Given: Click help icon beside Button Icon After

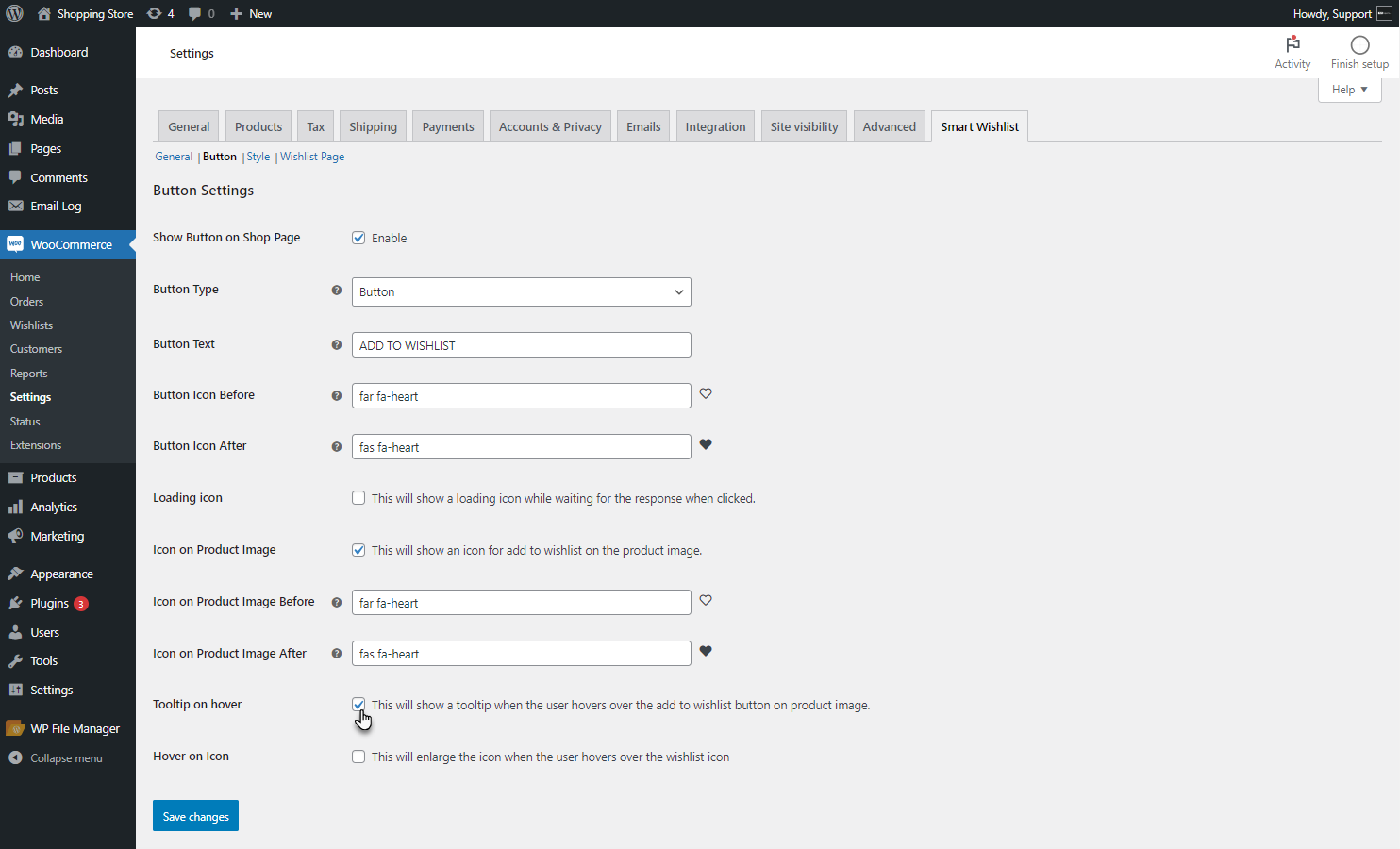Looking at the screenshot, I should point(337,447).
